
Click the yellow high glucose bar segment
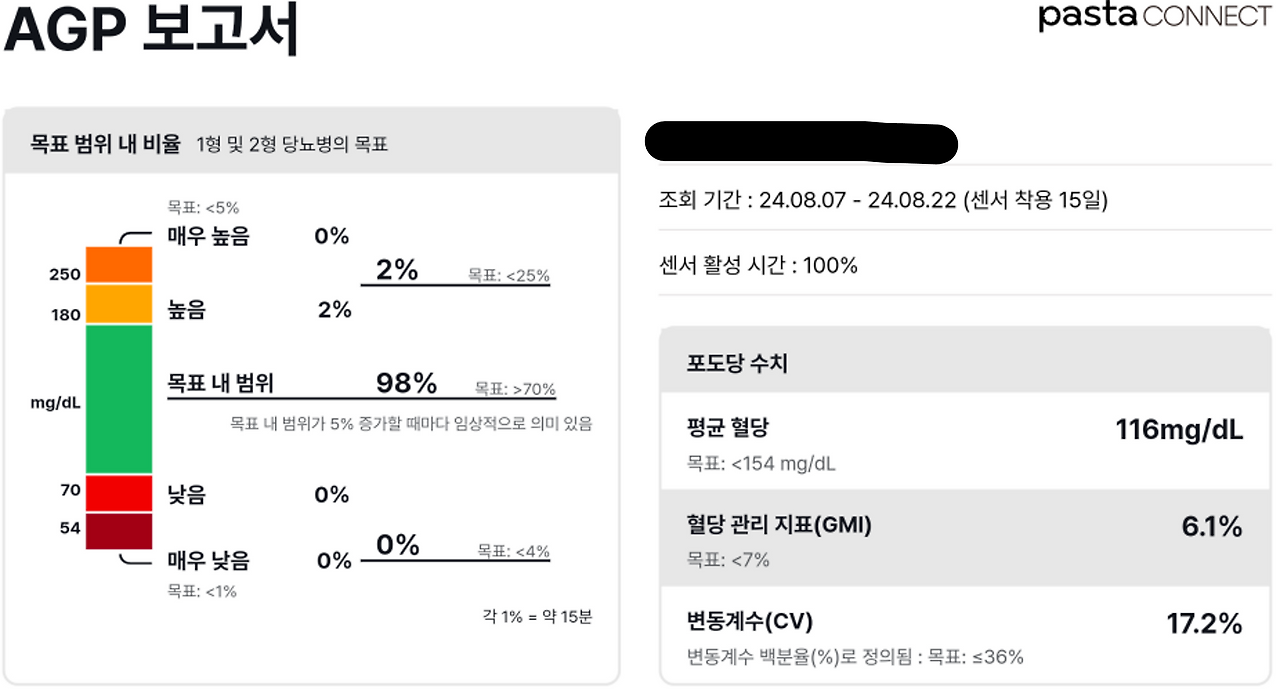tap(118, 304)
